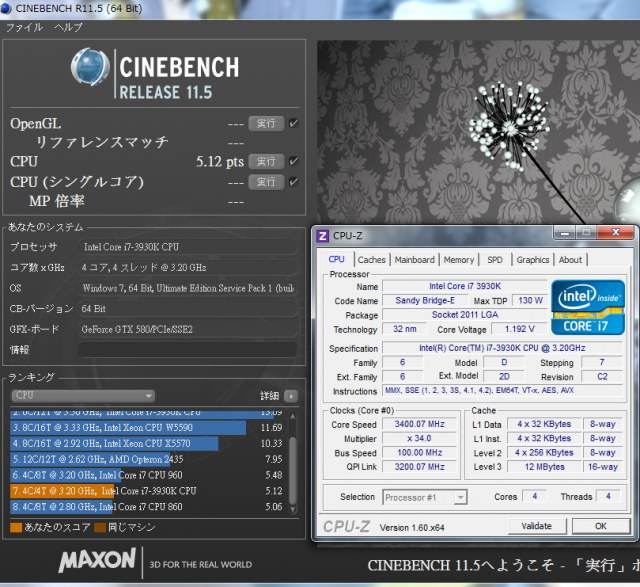Click the Multiplier value x 34.0
Screen dimensions: 640x587
click(420, 438)
